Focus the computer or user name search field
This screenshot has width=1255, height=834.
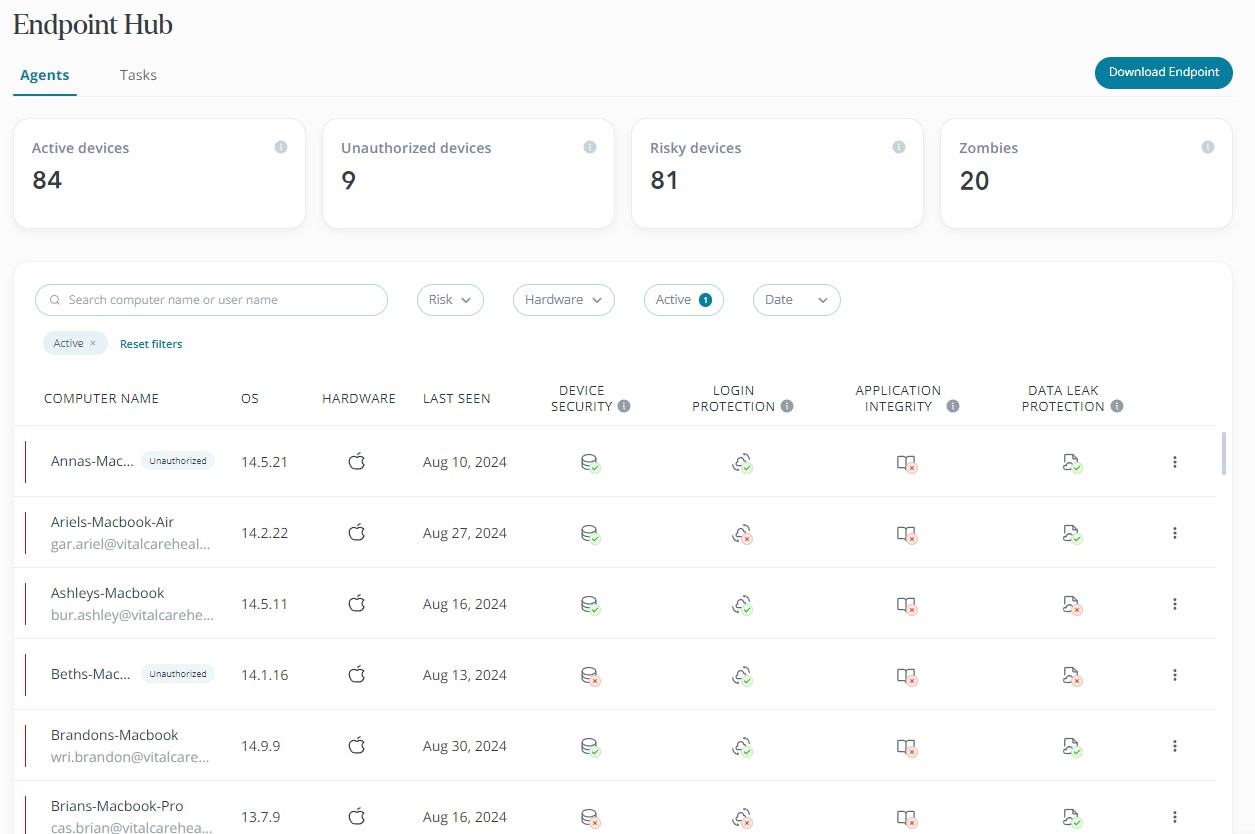pos(211,300)
